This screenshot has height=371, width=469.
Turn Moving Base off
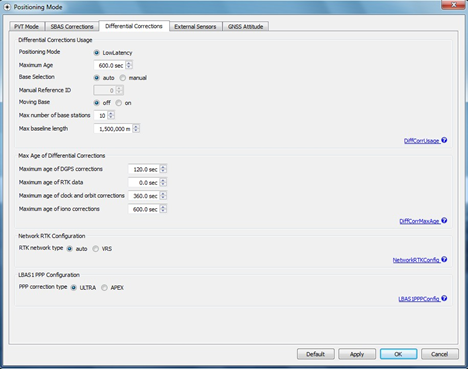tap(97, 103)
